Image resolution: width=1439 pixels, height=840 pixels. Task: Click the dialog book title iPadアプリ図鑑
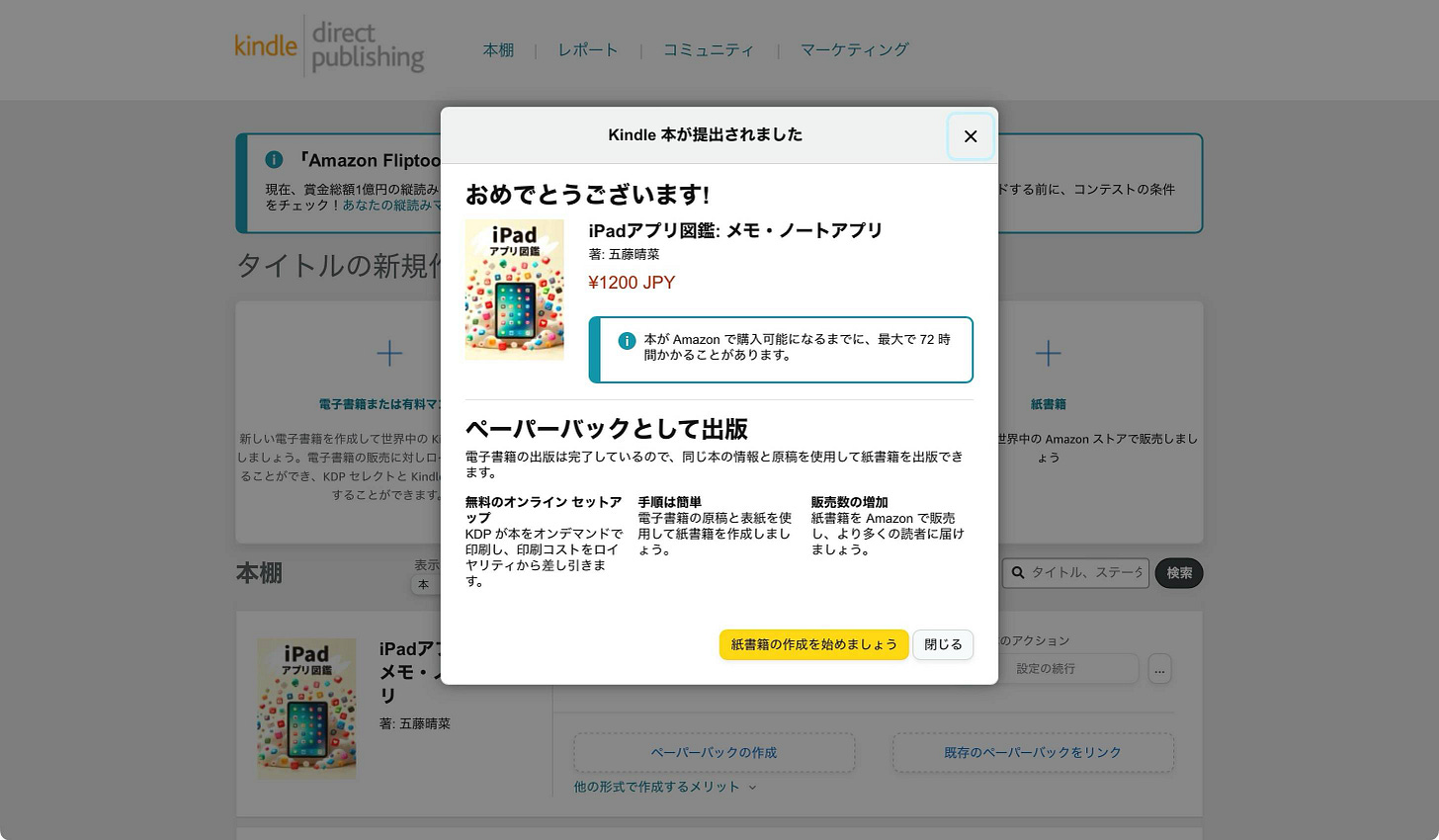734,230
